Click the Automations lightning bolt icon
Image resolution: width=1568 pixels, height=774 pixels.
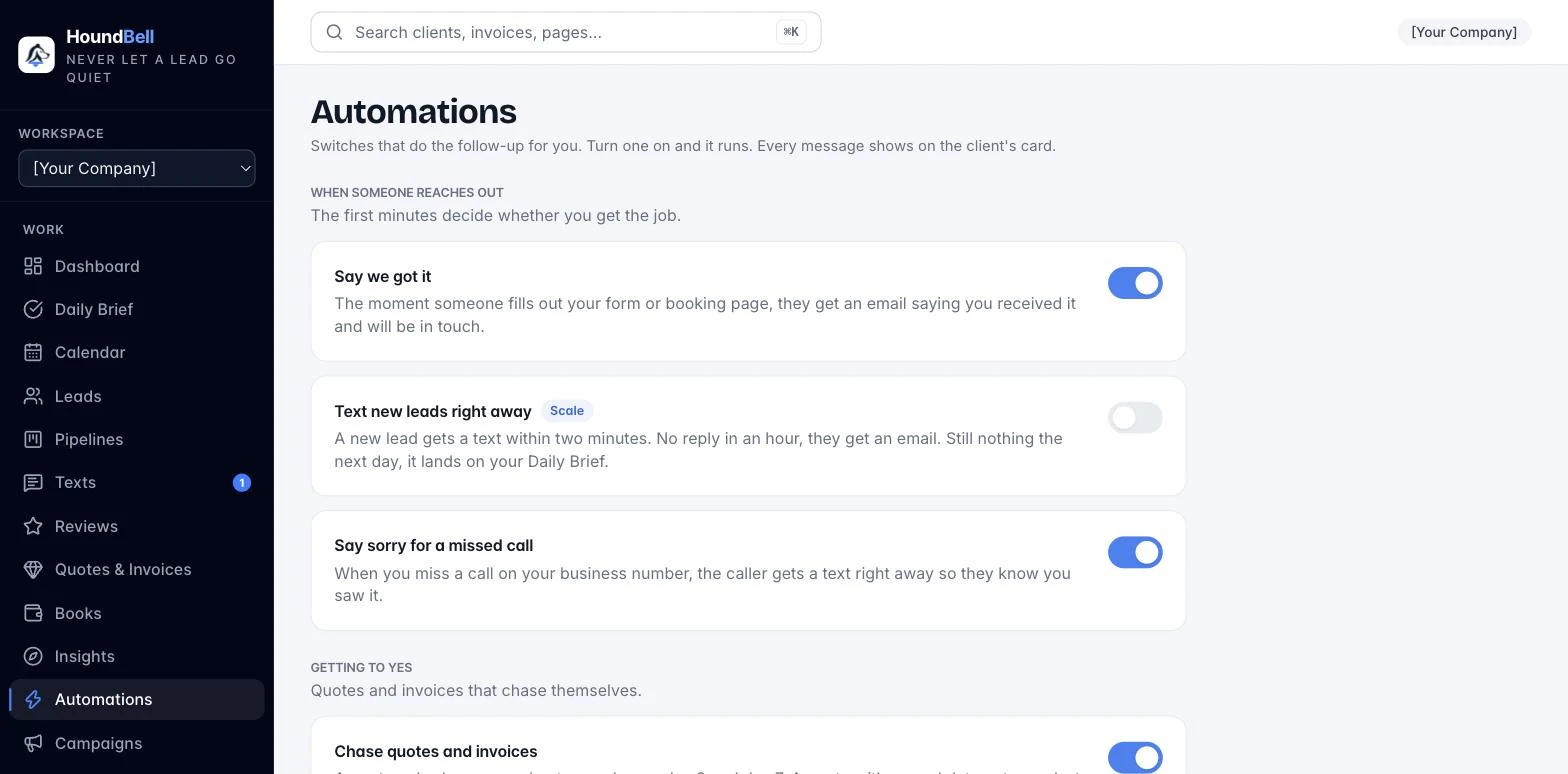click(x=33, y=700)
